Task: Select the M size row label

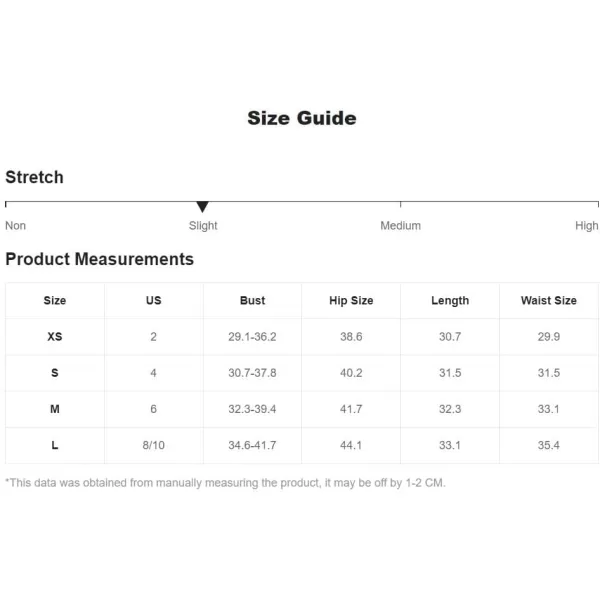Action: [x=55, y=409]
